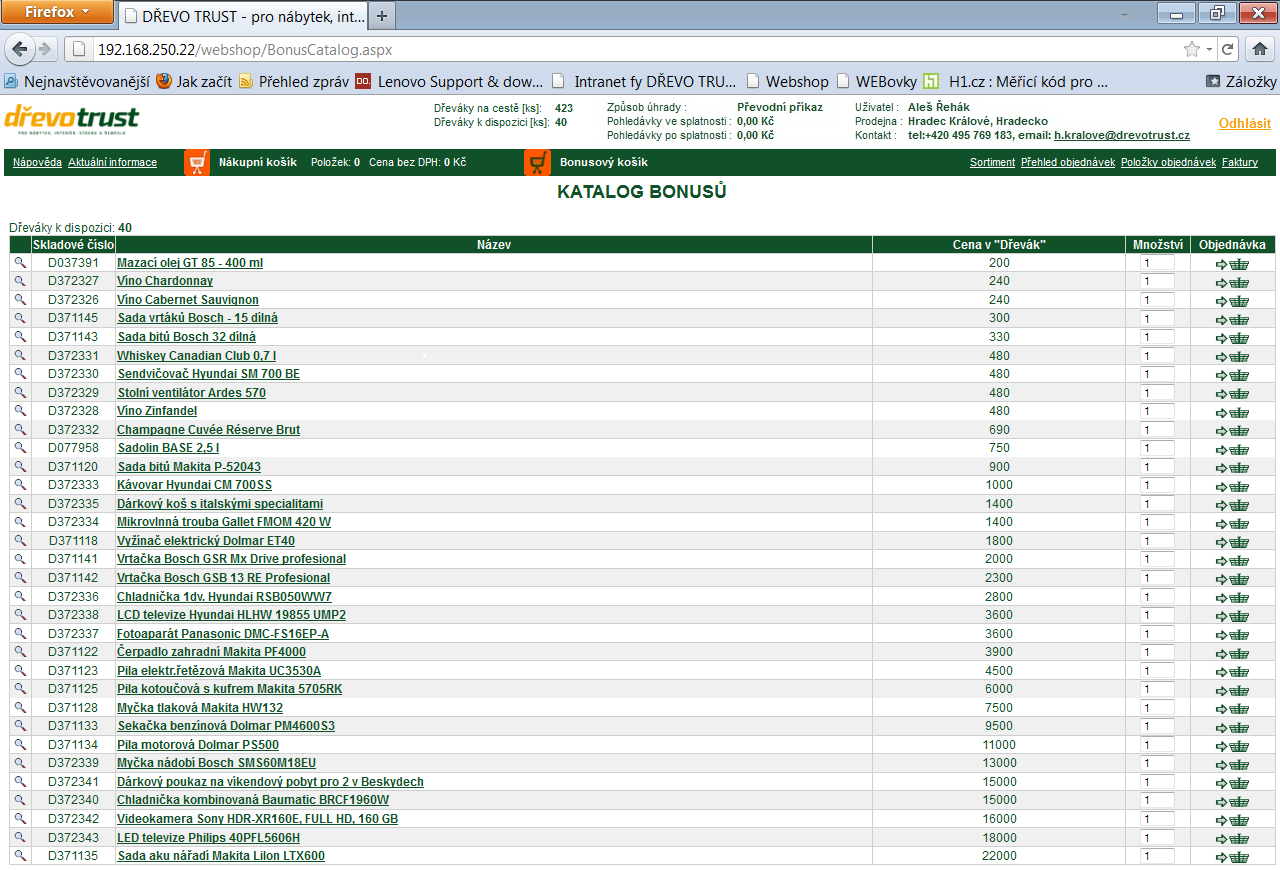Open the Záložky bookmarks menu
This screenshot has height=870, width=1280.
1241,82
